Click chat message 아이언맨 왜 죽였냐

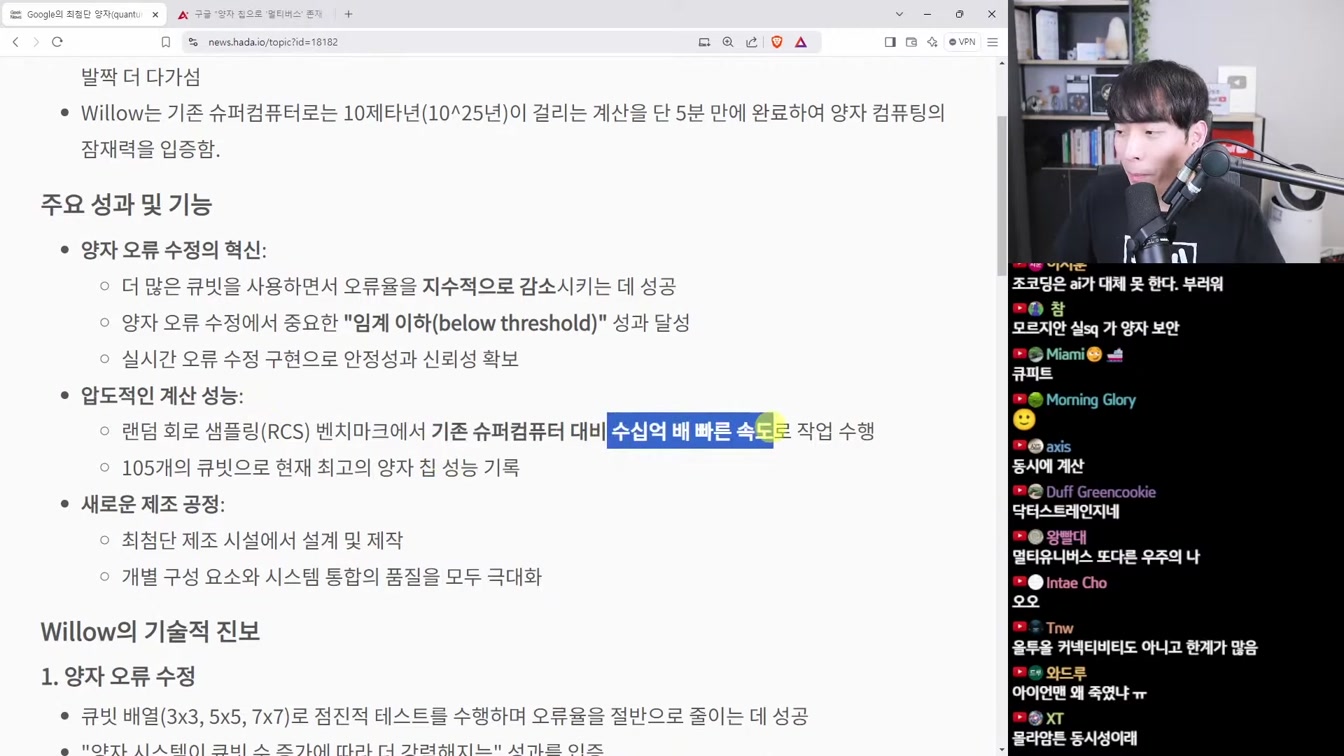click(x=1079, y=693)
